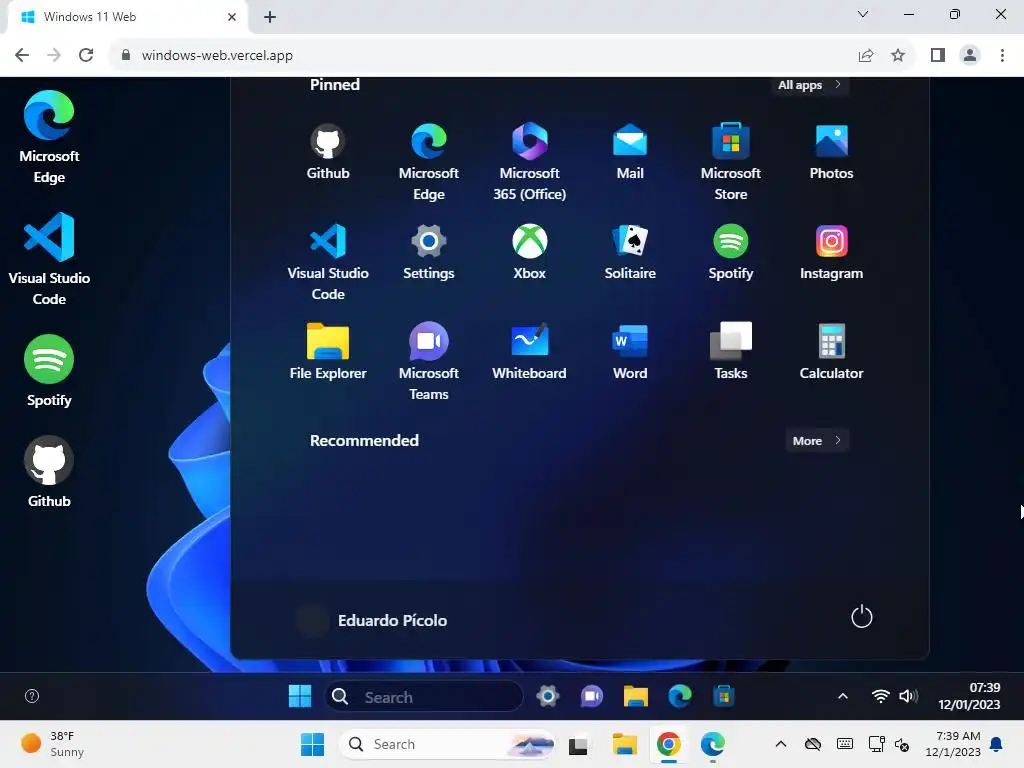The image size is (1024, 768).
Task: Show hidden icons in web taskbar tray
Action: pyautogui.click(x=842, y=696)
